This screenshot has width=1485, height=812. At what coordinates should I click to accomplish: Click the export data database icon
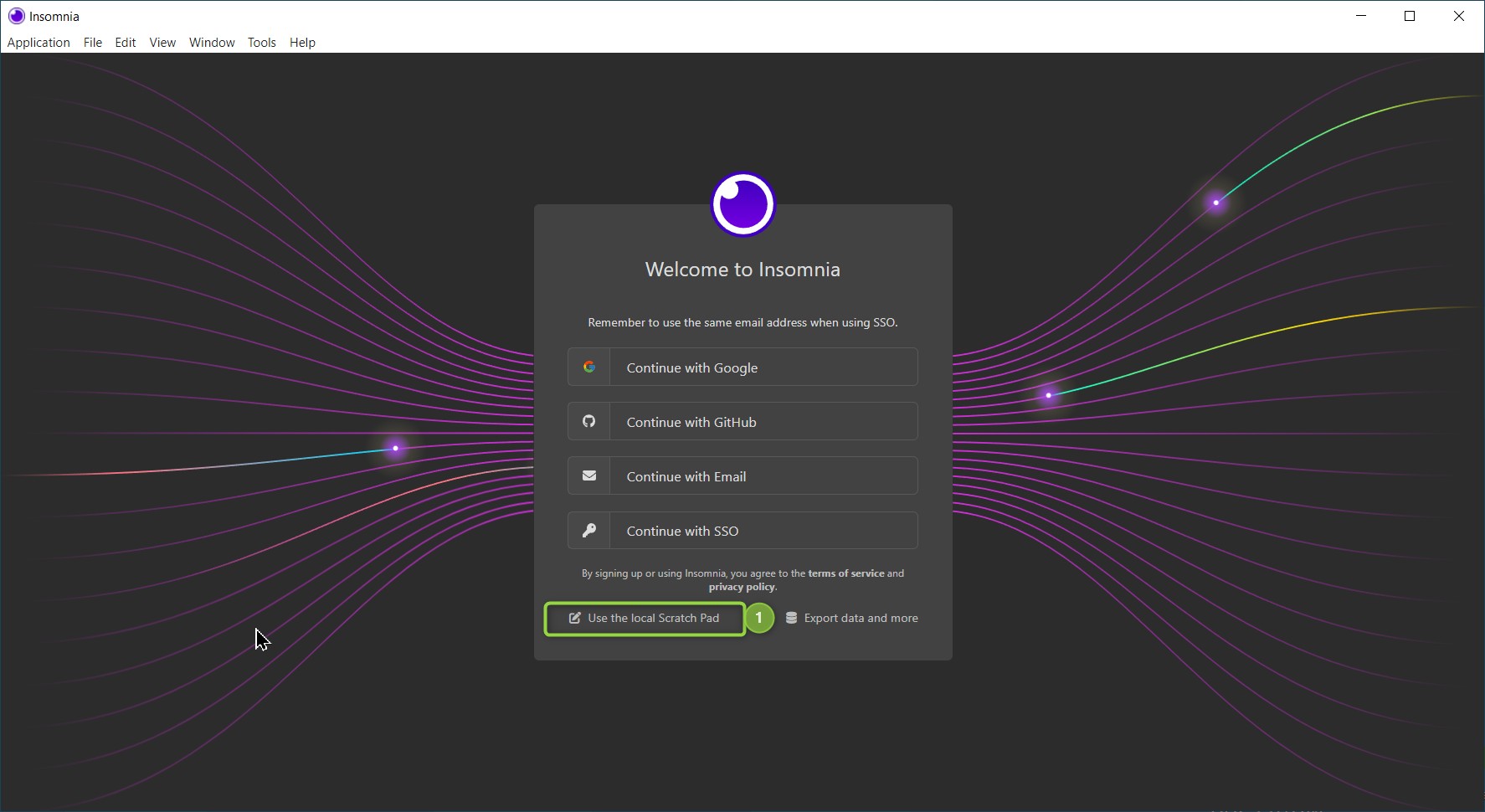click(x=791, y=618)
